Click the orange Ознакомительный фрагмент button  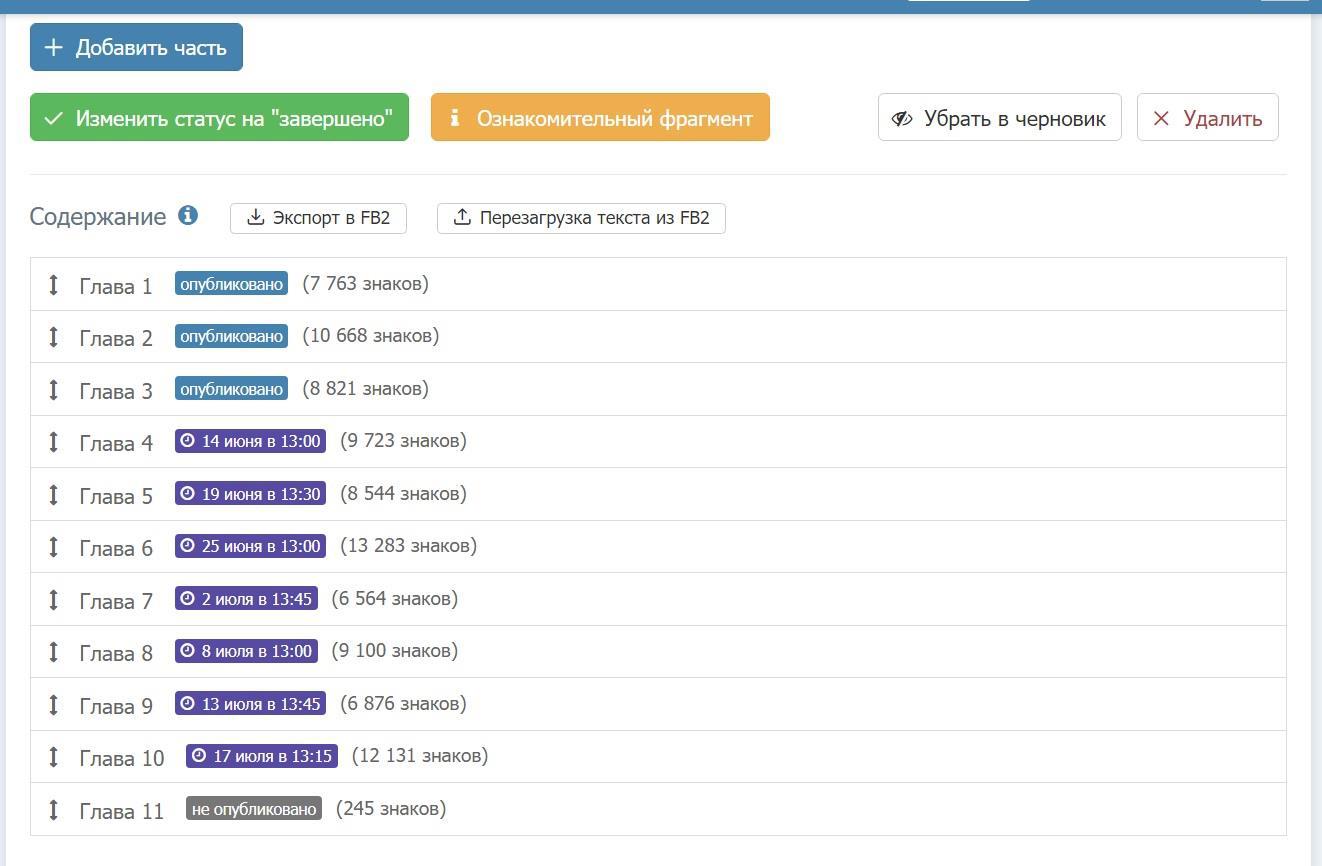[x=600, y=118]
